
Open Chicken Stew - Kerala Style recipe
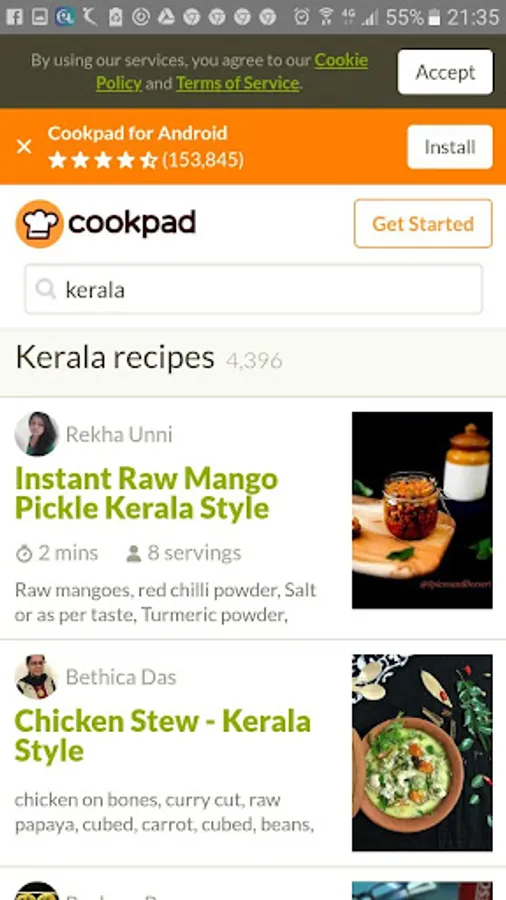[x=163, y=736]
